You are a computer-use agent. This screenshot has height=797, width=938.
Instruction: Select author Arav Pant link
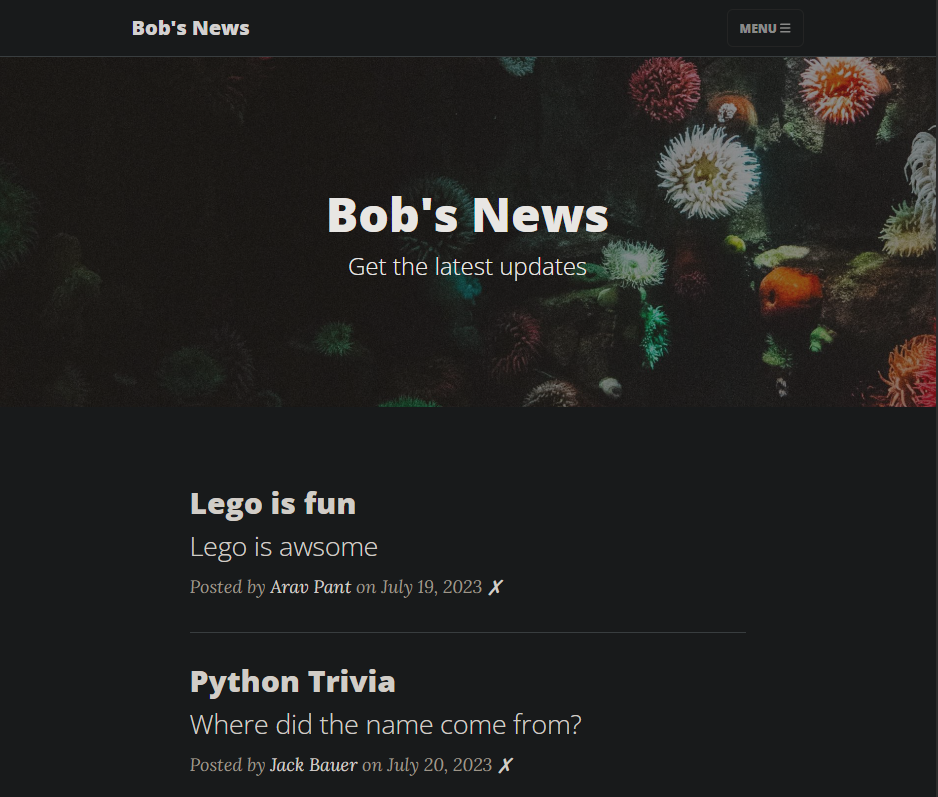click(310, 587)
